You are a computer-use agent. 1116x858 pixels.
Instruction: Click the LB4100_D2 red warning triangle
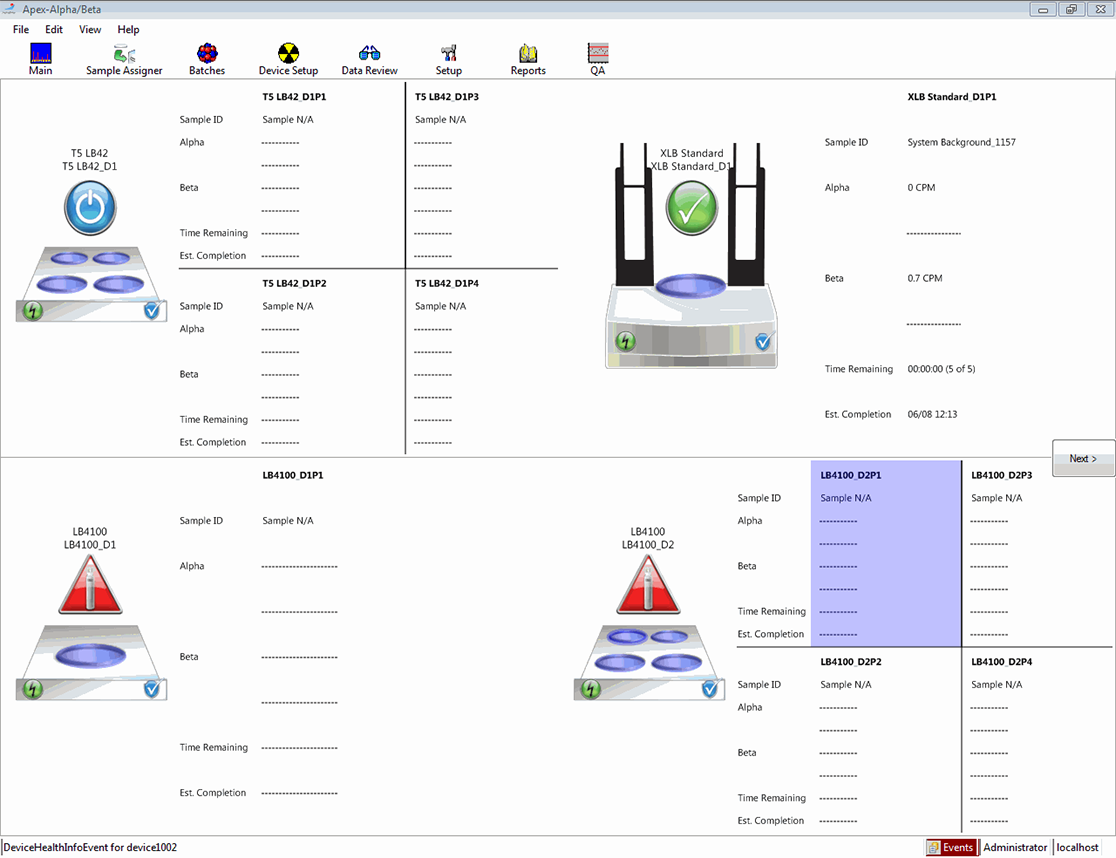[648, 586]
